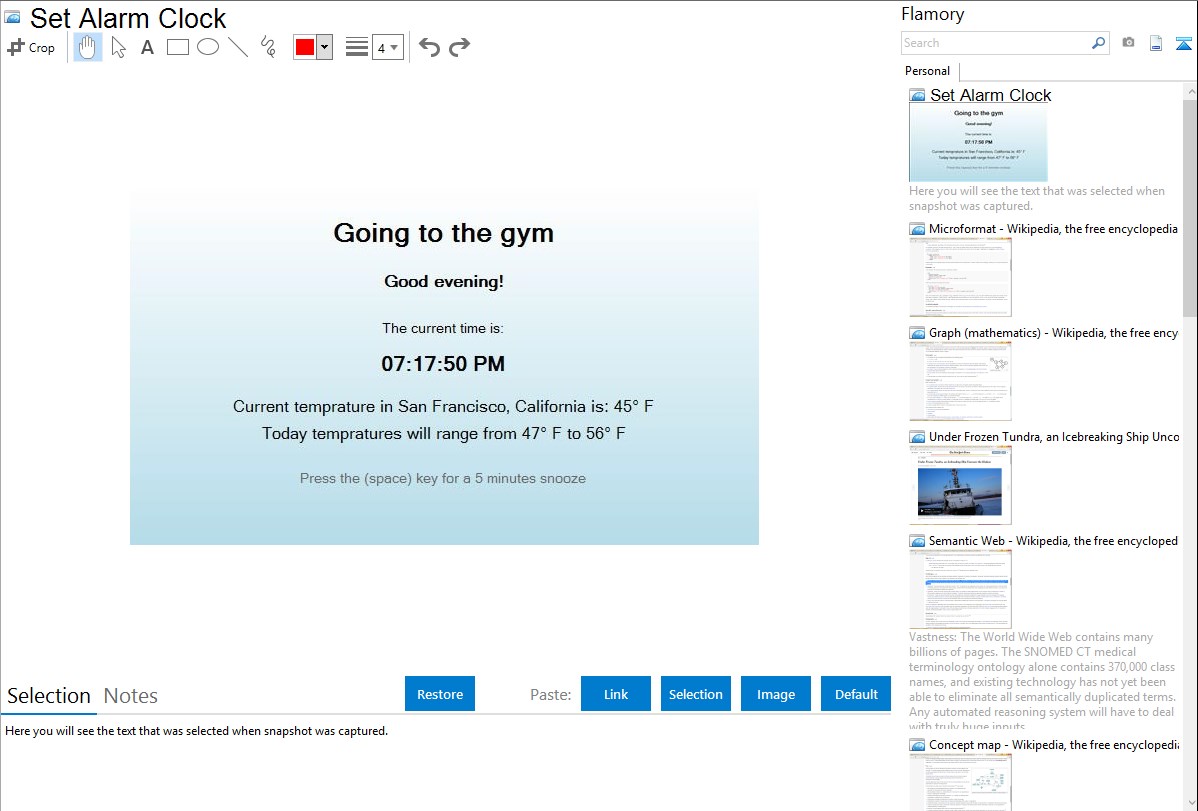The image size is (1198, 811).
Task: Open the color picker dropdown arrow
Action: [x=325, y=47]
